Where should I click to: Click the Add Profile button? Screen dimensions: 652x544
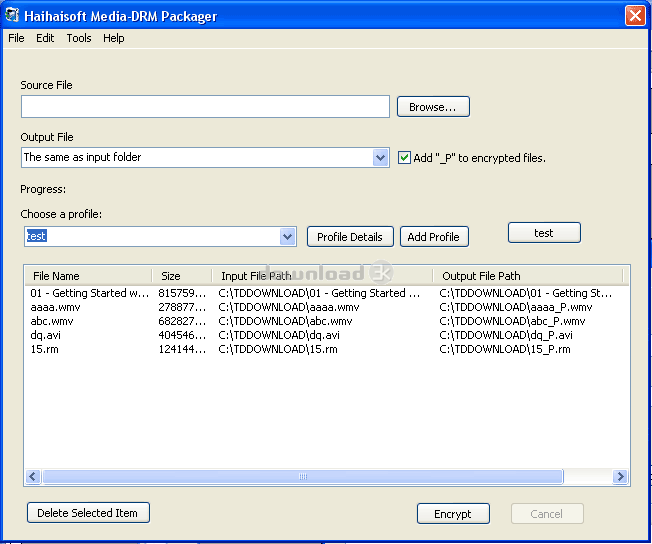point(434,237)
